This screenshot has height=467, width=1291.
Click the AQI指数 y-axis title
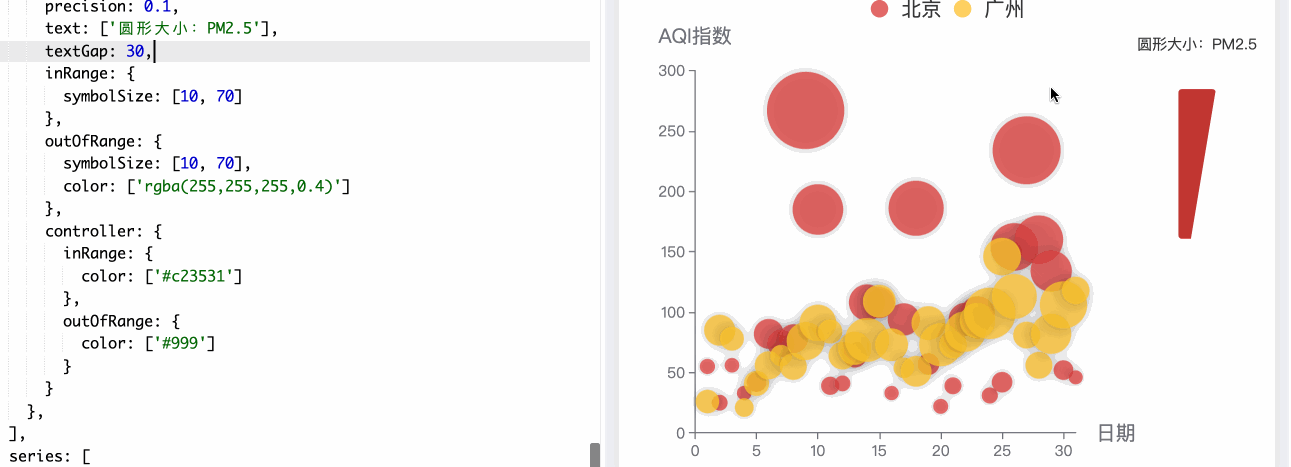(695, 37)
